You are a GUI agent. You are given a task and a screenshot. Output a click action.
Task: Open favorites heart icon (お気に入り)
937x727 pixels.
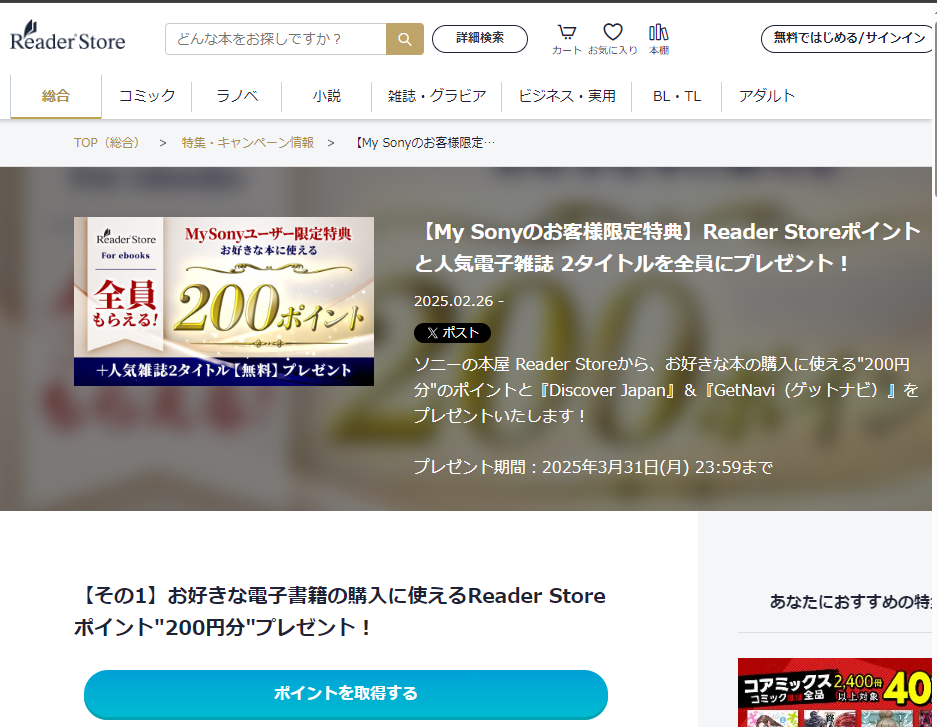click(x=613, y=39)
